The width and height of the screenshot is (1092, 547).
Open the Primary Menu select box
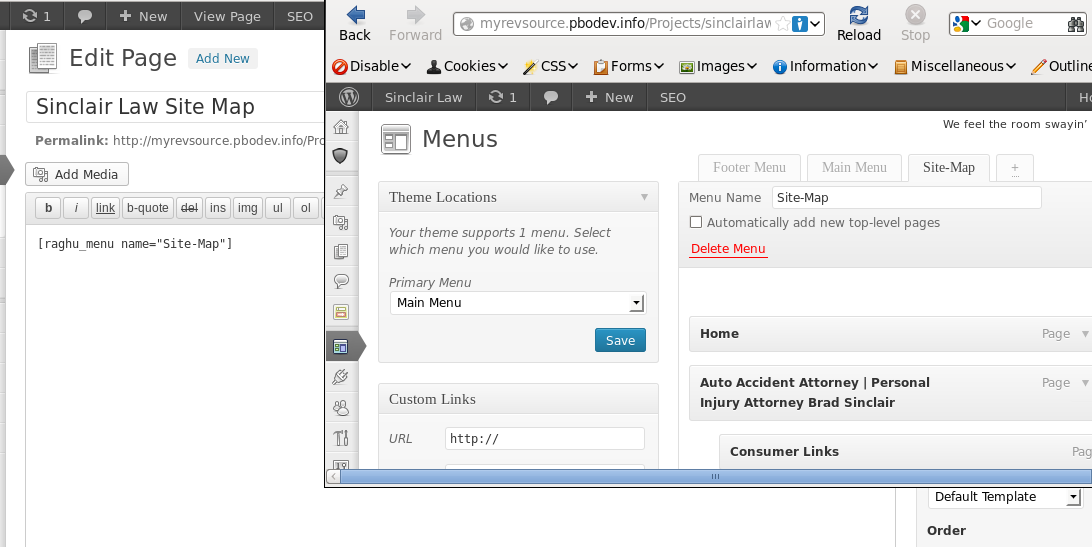[x=518, y=302]
